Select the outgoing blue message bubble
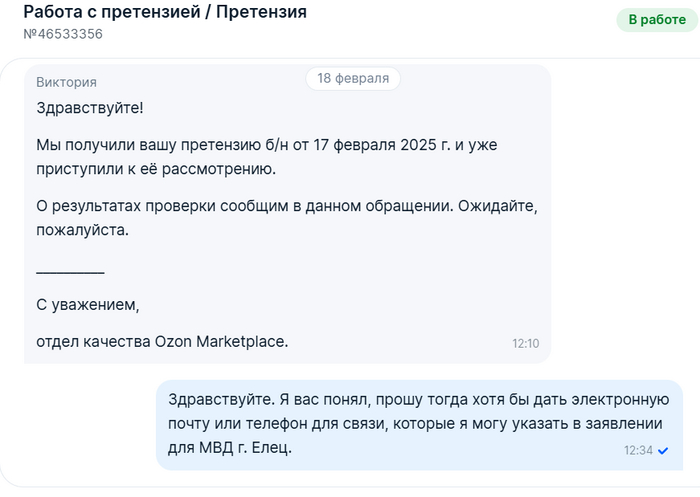 (x=419, y=425)
